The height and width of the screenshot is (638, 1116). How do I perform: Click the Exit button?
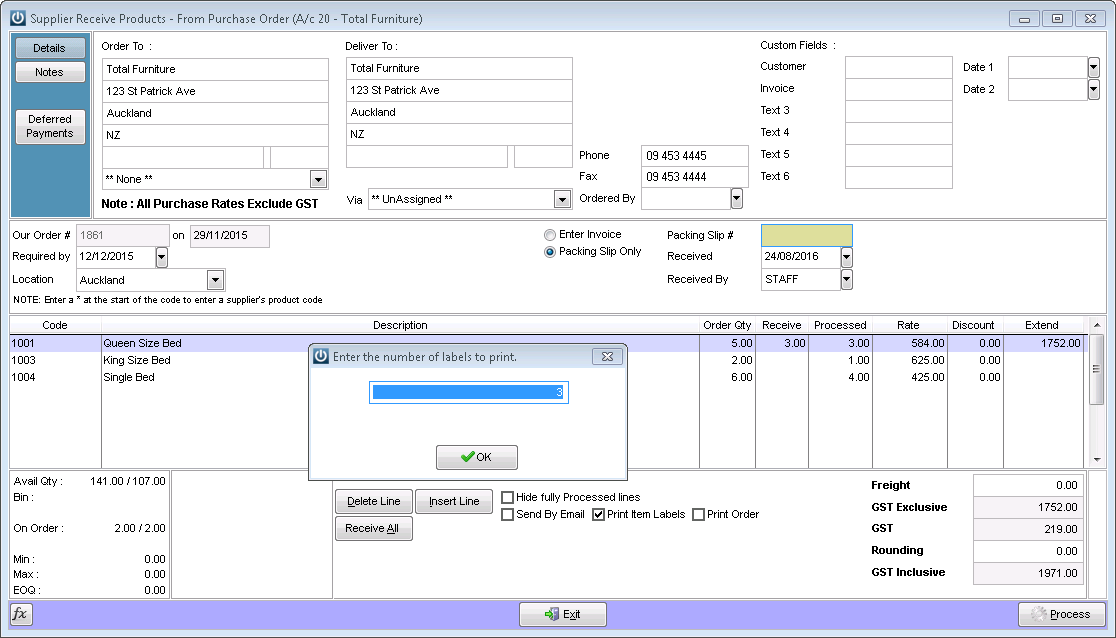tap(563, 614)
